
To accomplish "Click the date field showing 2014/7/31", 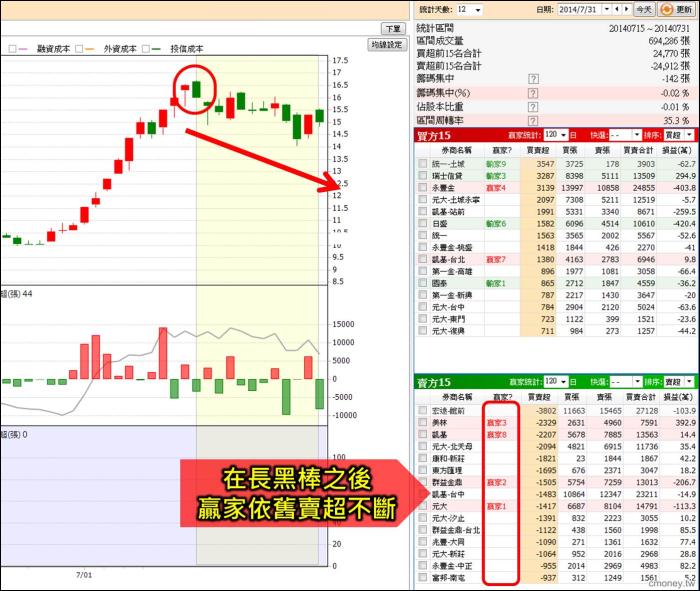I will [579, 9].
